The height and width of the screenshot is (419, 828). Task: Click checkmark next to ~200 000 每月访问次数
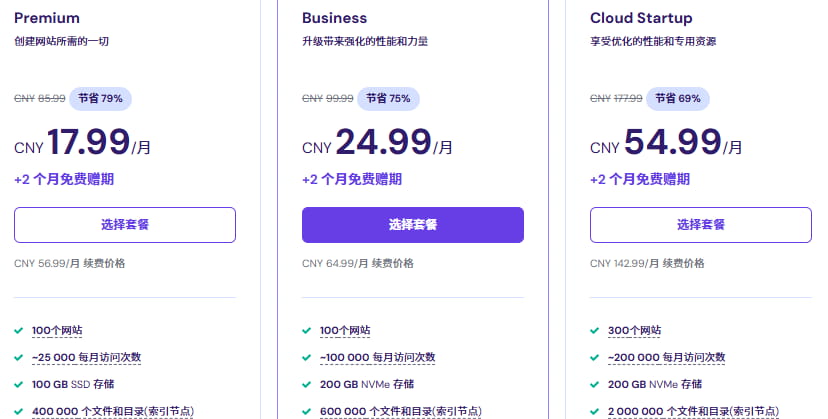pos(595,357)
